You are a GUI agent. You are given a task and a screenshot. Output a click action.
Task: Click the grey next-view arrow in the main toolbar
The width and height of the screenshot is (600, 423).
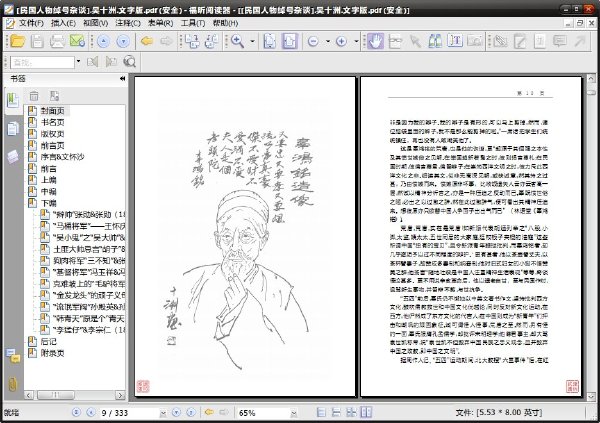tap(166, 41)
